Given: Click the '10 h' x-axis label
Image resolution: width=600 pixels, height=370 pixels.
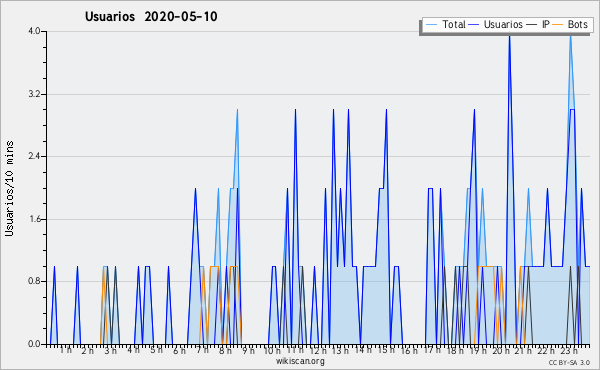Looking at the screenshot, I should coord(272,350).
